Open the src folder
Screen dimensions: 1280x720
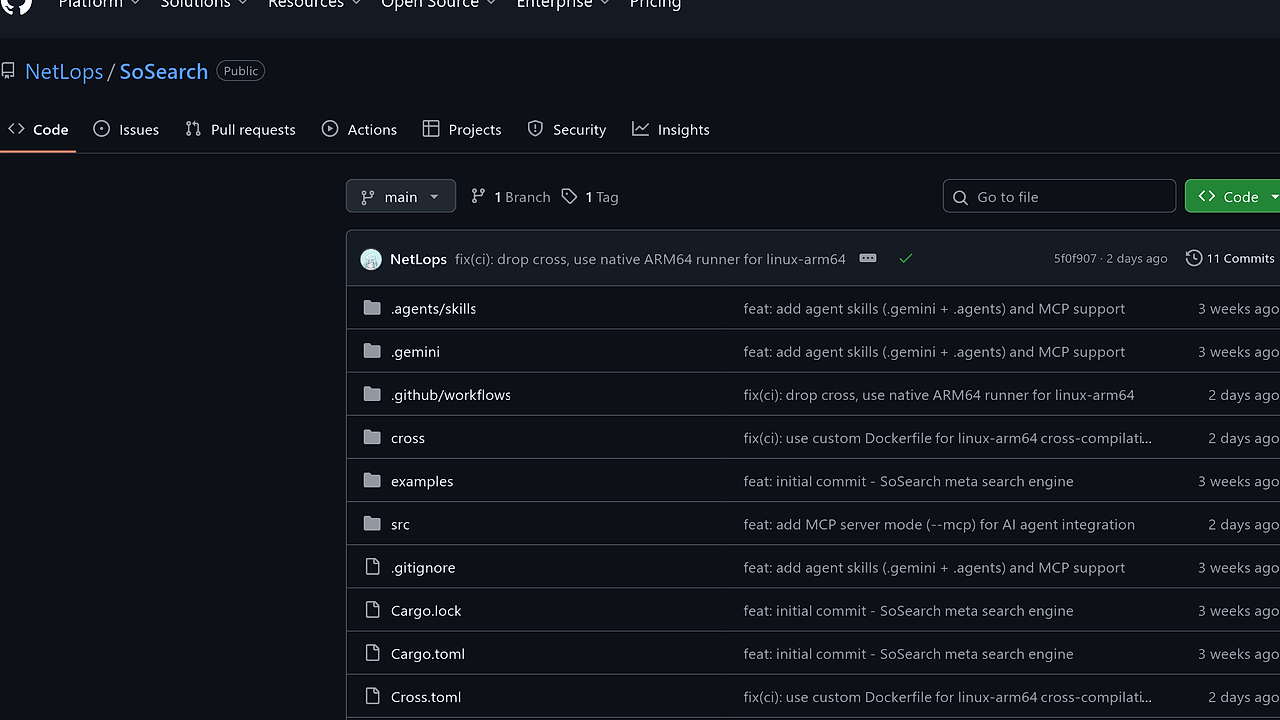(400, 523)
